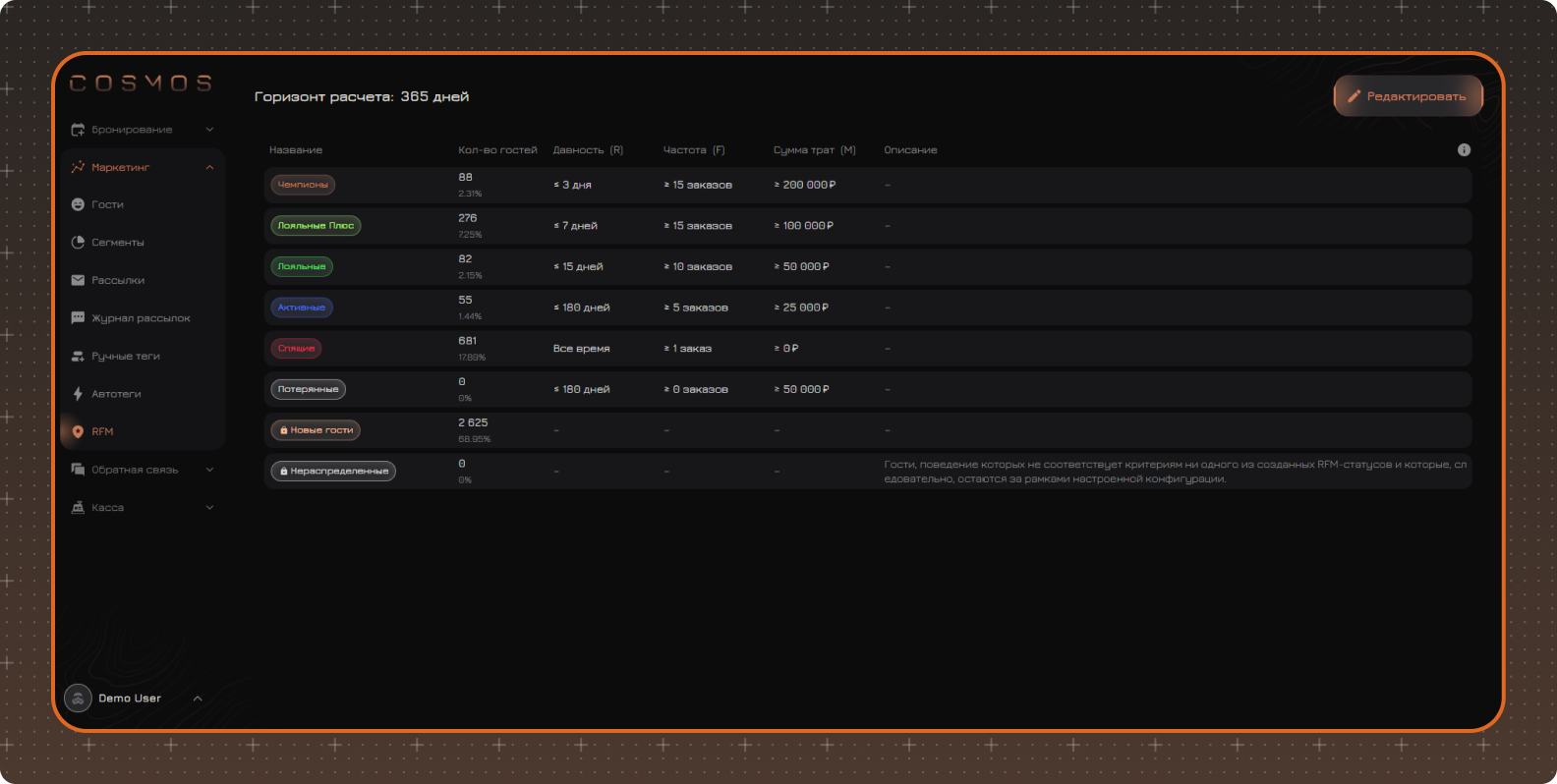Click the Кол-во гостей column header
This screenshot has height=784, width=1557.
point(497,150)
